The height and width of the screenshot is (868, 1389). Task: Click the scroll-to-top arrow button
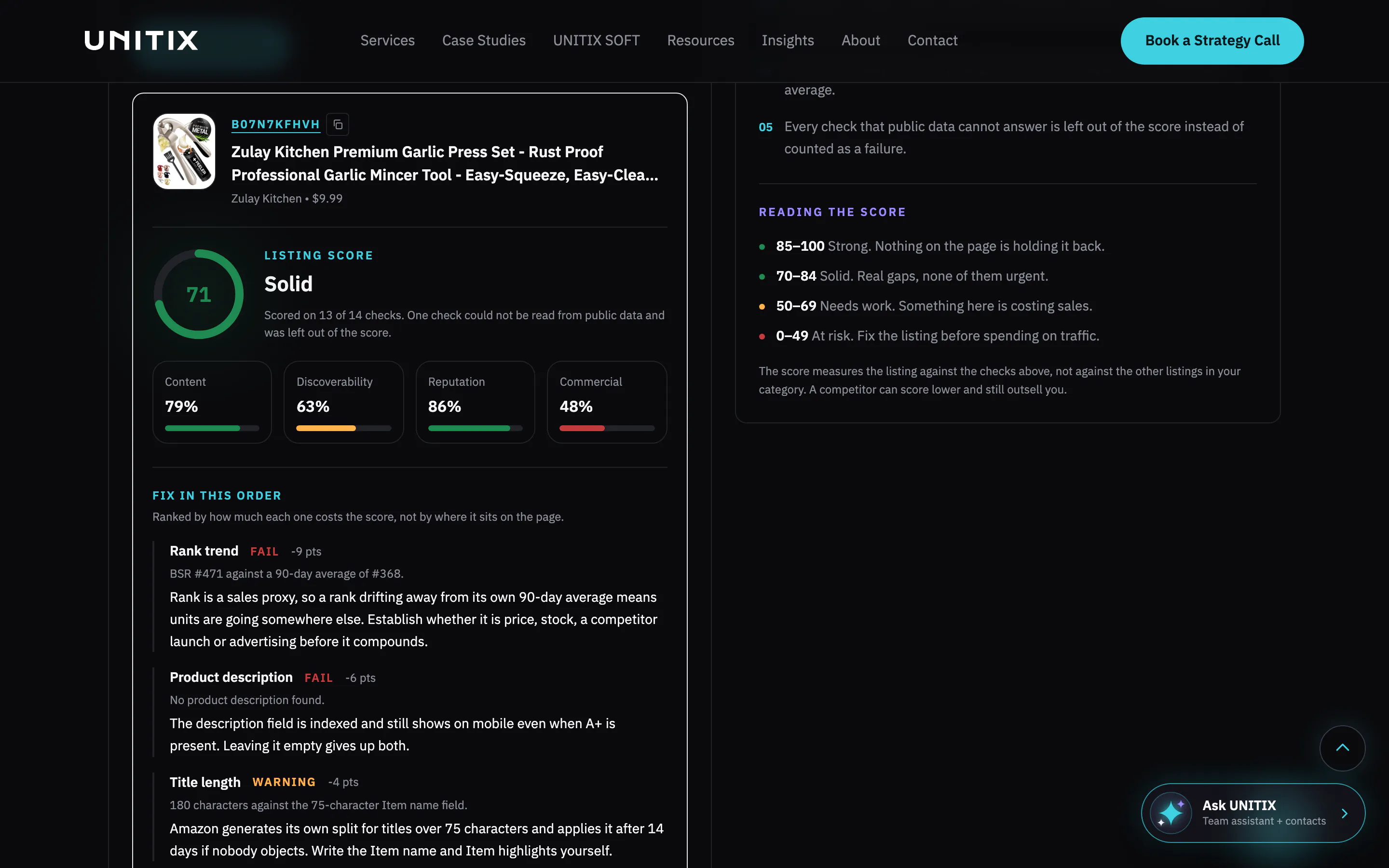coord(1342,748)
